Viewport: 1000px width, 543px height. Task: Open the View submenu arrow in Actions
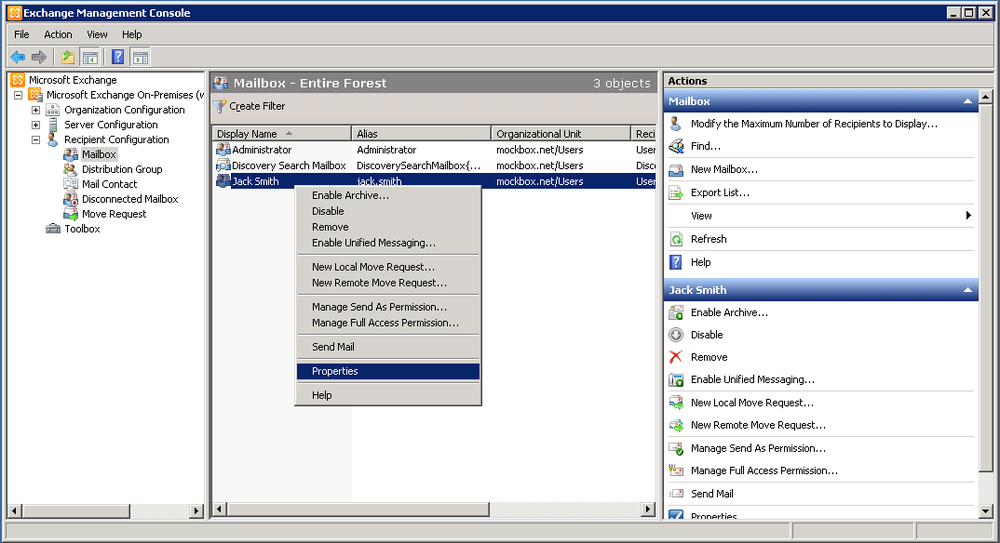[968, 216]
